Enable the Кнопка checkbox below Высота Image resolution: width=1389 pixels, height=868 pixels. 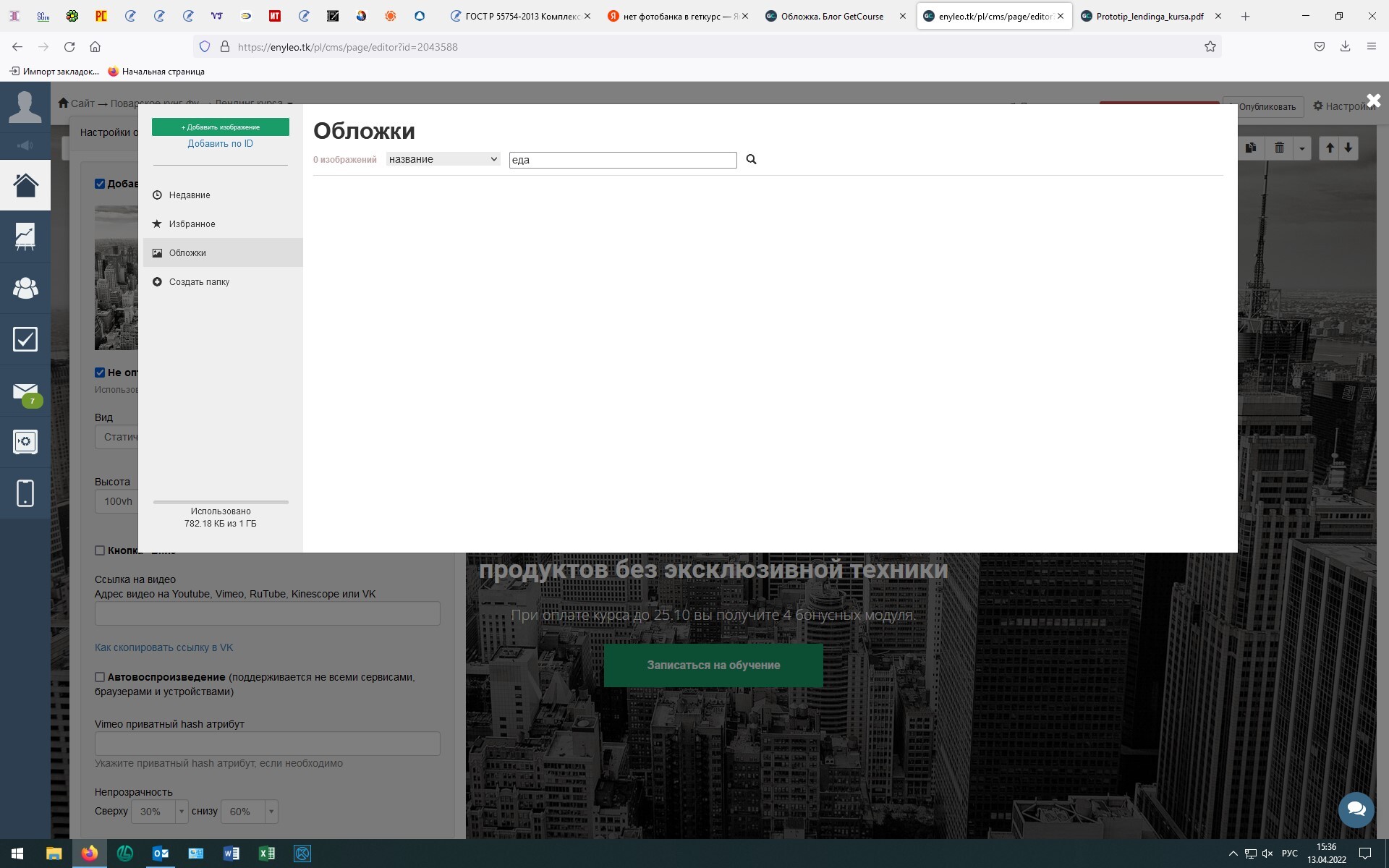100,550
